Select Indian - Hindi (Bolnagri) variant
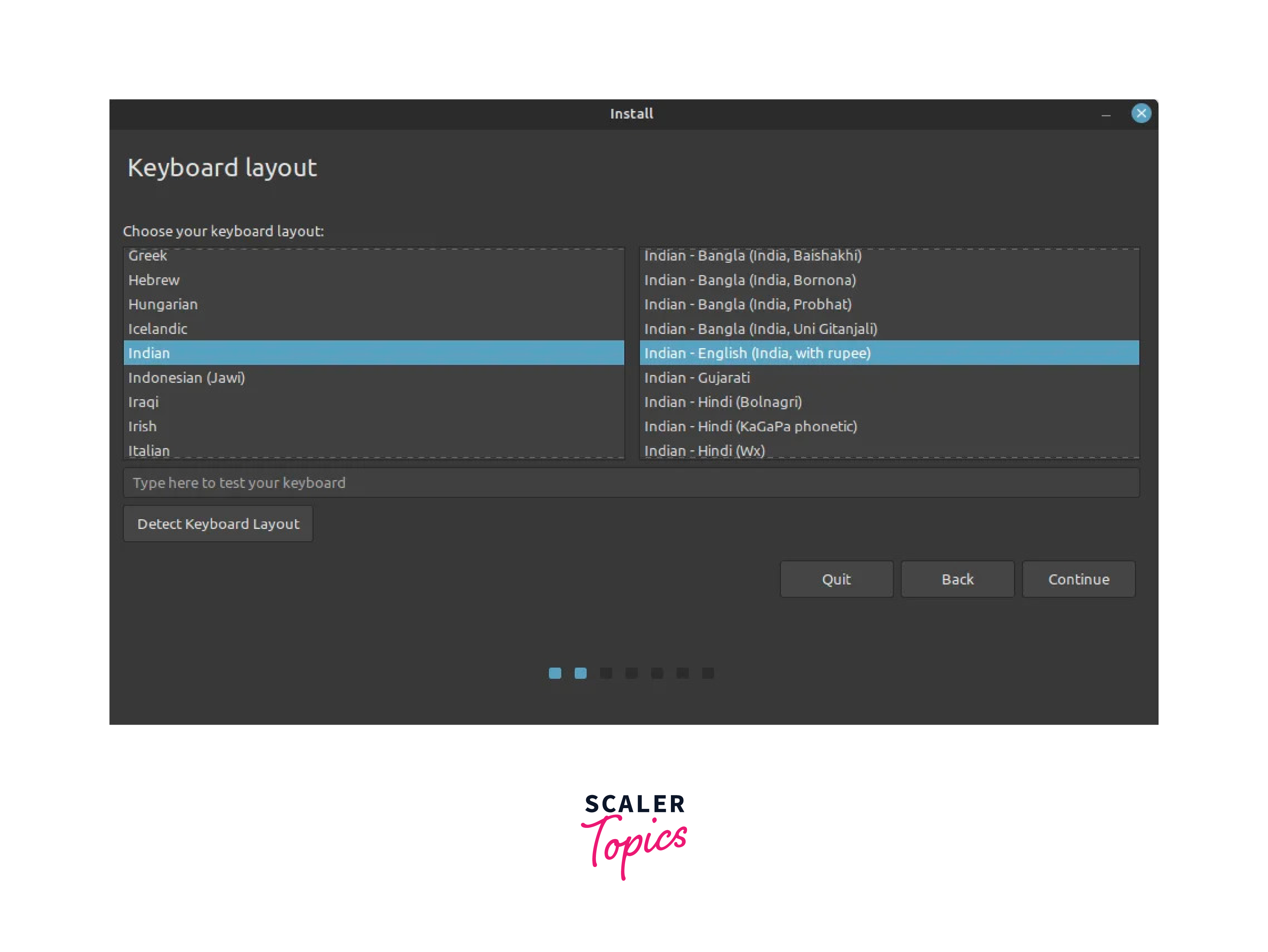The image size is (1268, 952). 722,402
